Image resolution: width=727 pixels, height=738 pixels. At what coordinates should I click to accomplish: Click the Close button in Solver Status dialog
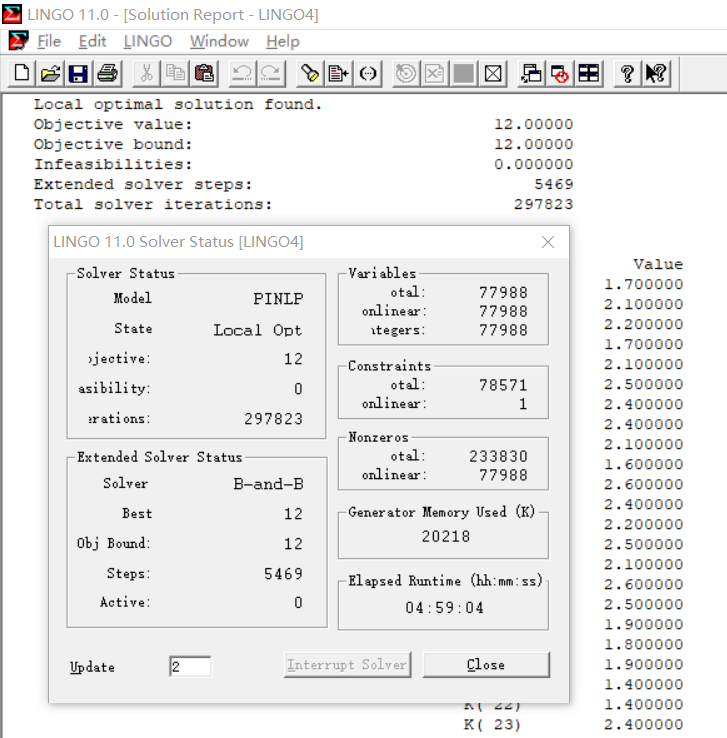click(486, 665)
